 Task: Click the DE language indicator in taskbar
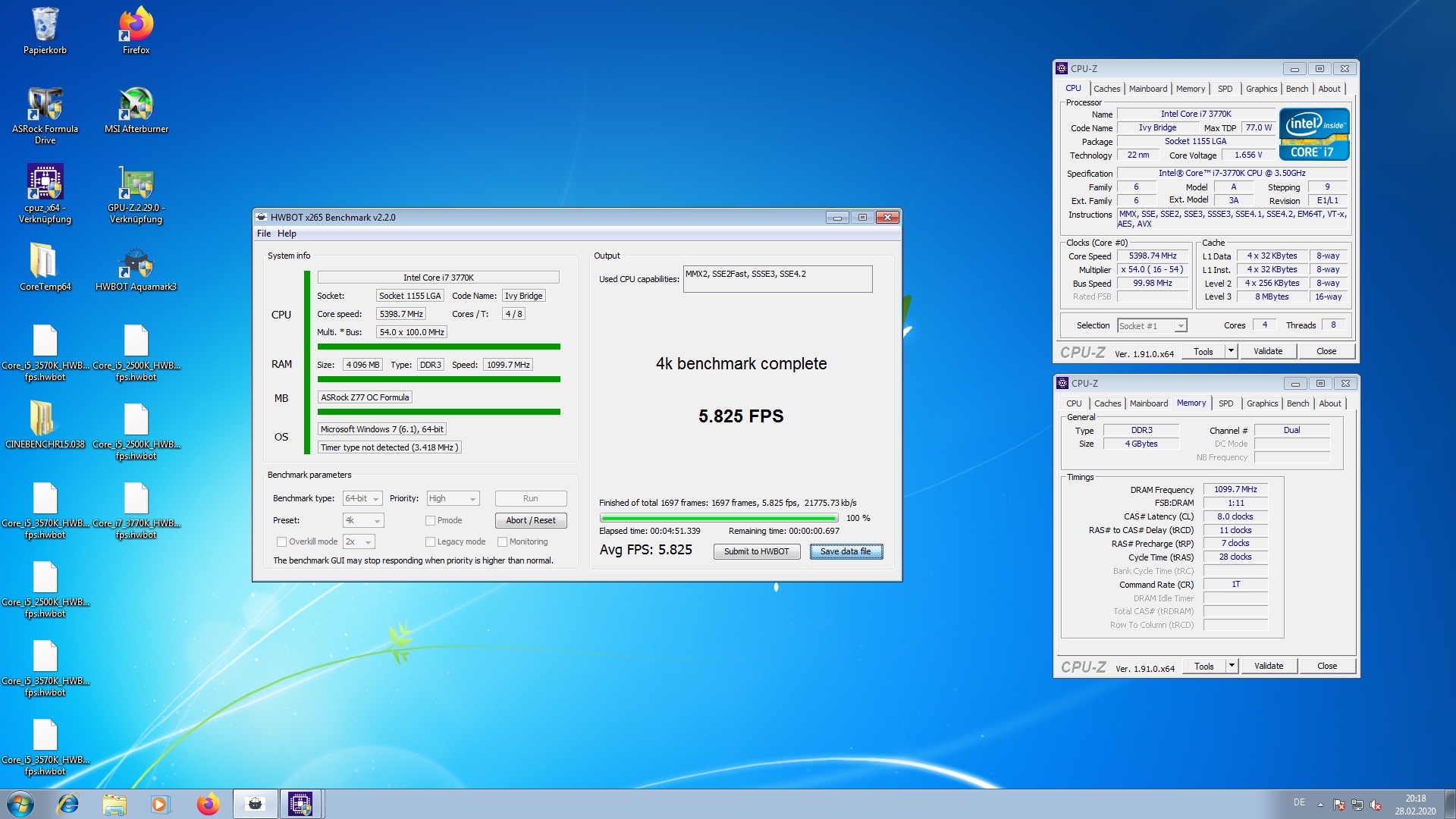[1299, 803]
